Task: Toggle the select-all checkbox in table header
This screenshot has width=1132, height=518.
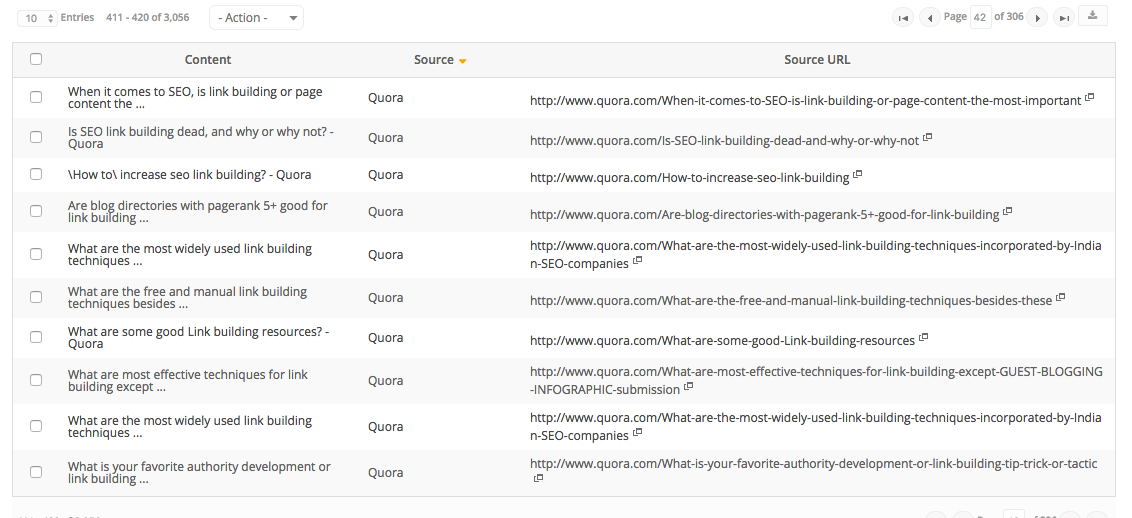Action: pos(36,59)
